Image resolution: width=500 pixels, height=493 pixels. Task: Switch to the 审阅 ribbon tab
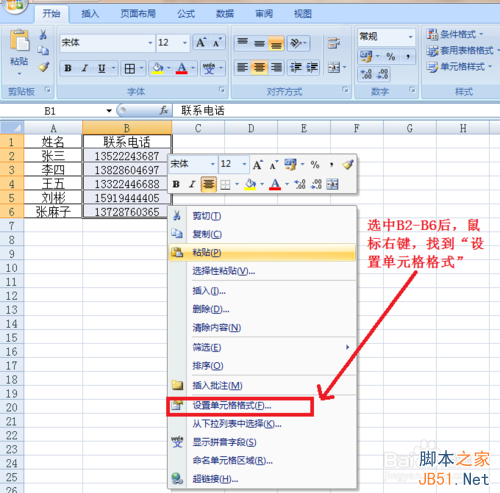(264, 14)
